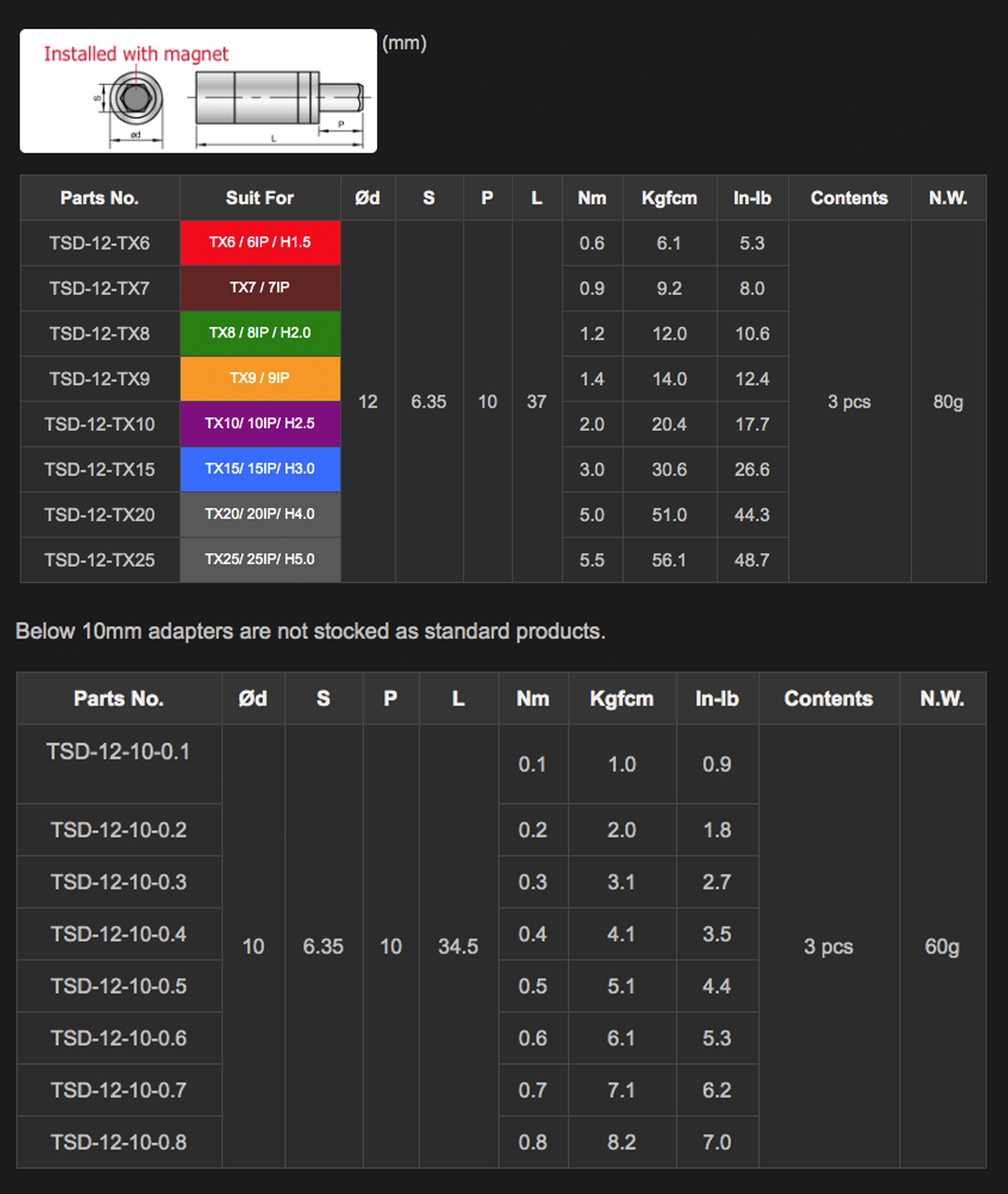Click part number TSD-12-10-0.8

pyautogui.click(x=118, y=1142)
